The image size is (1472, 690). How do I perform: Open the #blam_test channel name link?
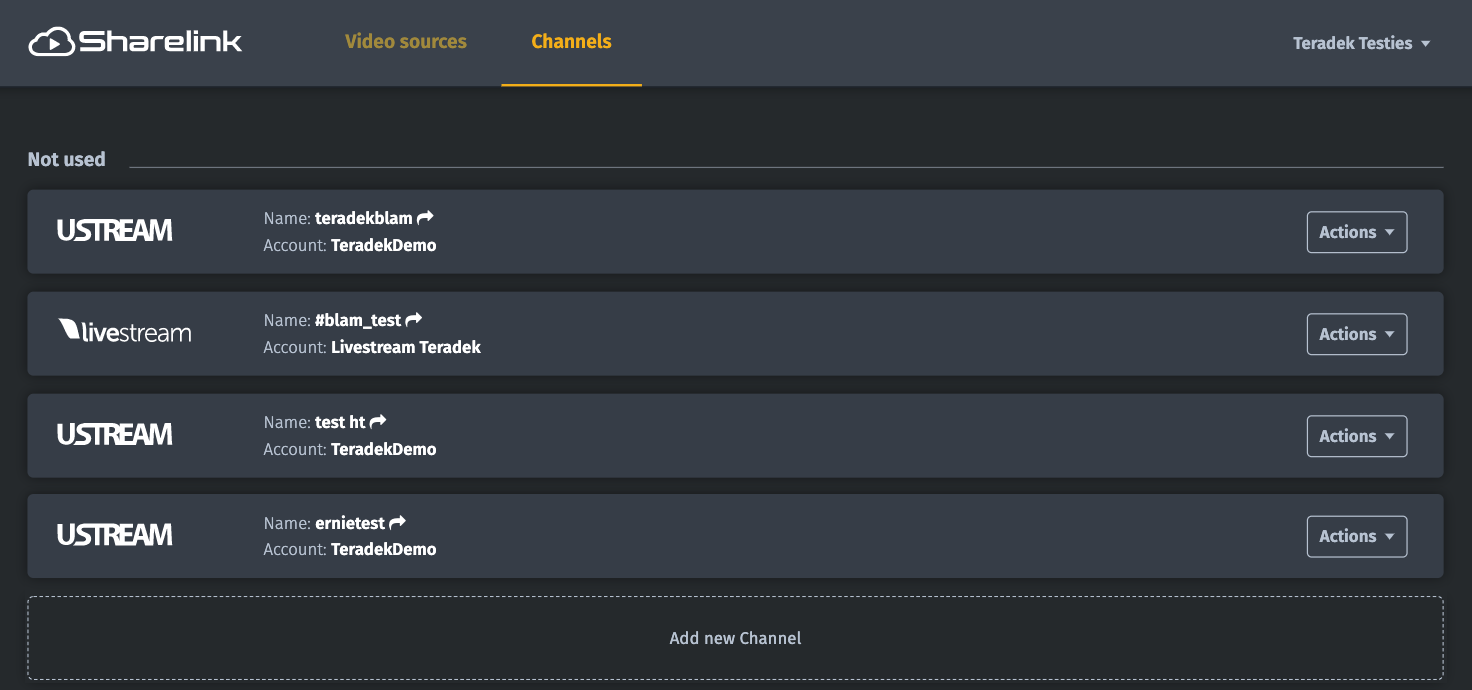358,320
